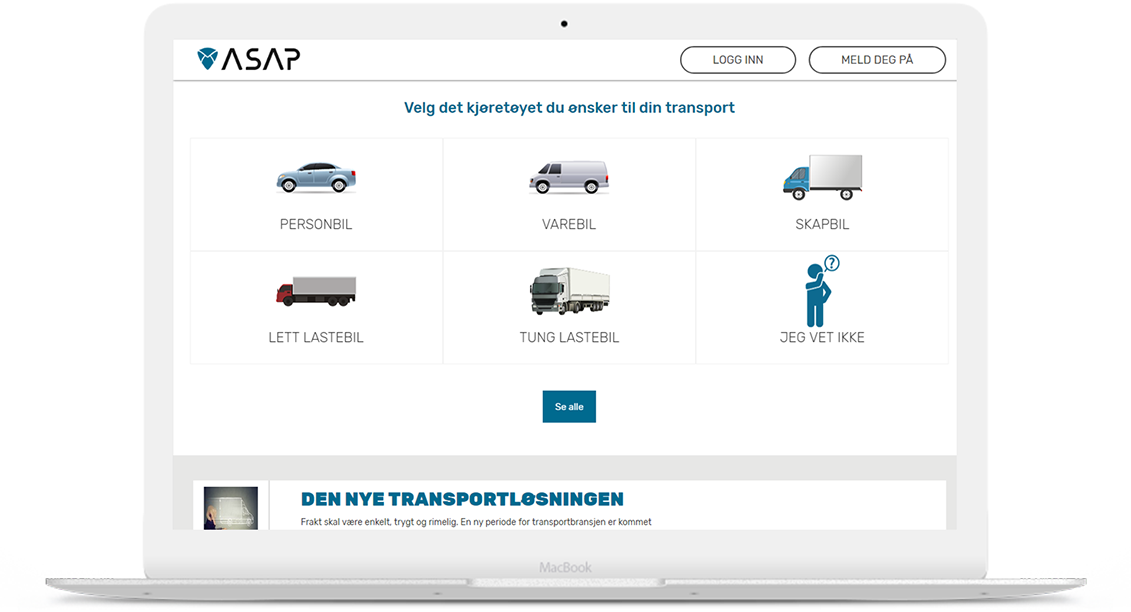This screenshot has height=612, width=1131.
Task: Open the Varebil vehicle option
Action: click(x=569, y=194)
